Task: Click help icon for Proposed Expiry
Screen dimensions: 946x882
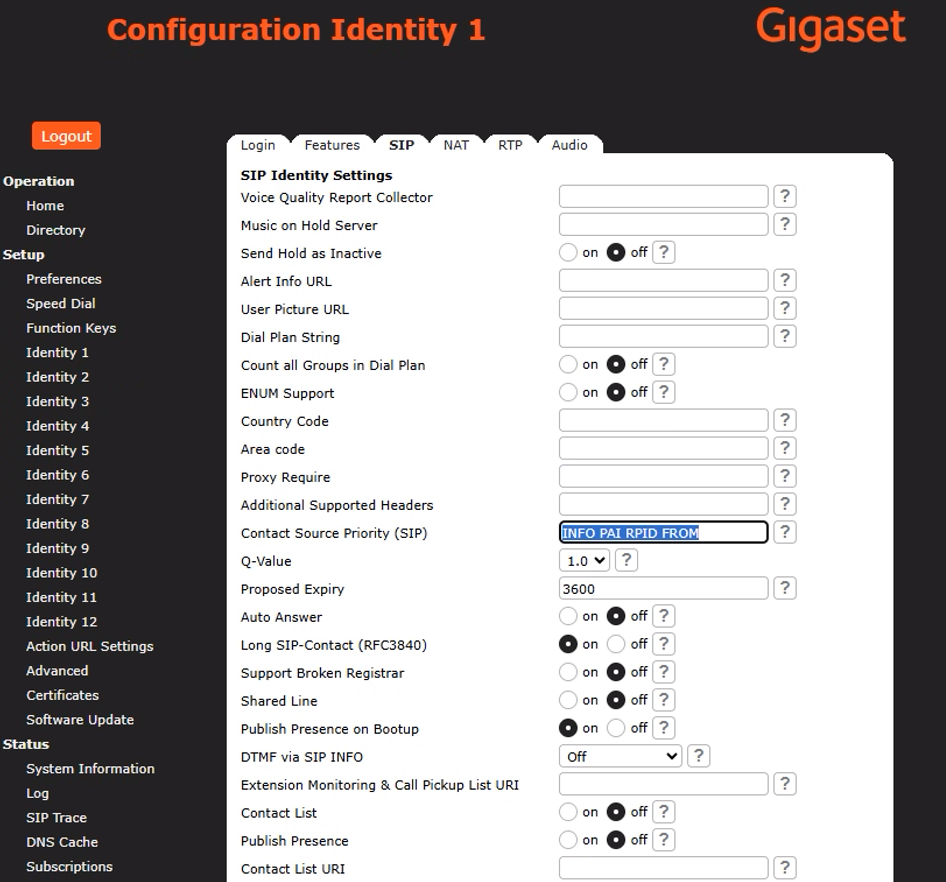Action: point(785,589)
